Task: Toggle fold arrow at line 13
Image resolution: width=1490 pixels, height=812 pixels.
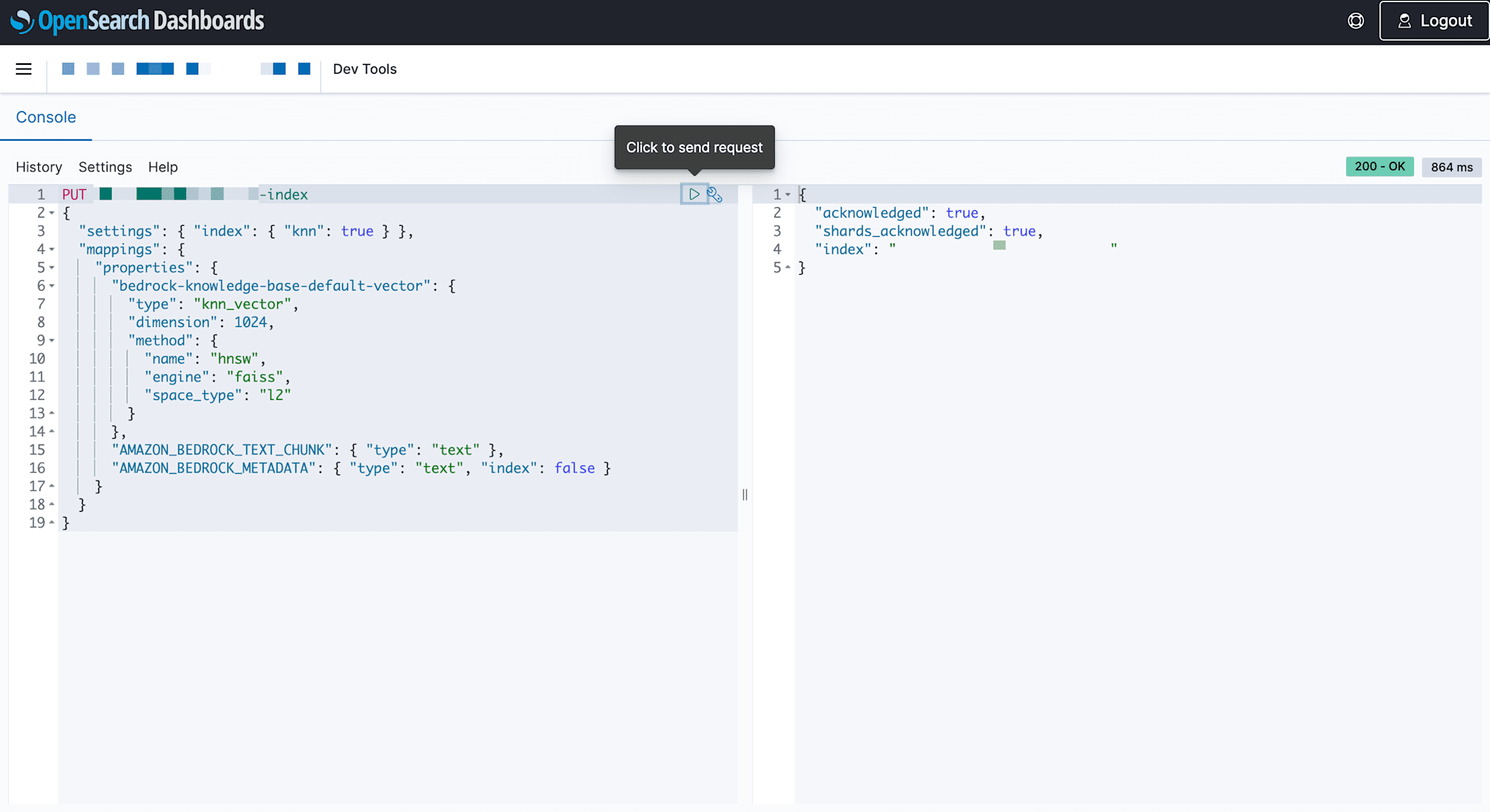Action: tap(52, 413)
